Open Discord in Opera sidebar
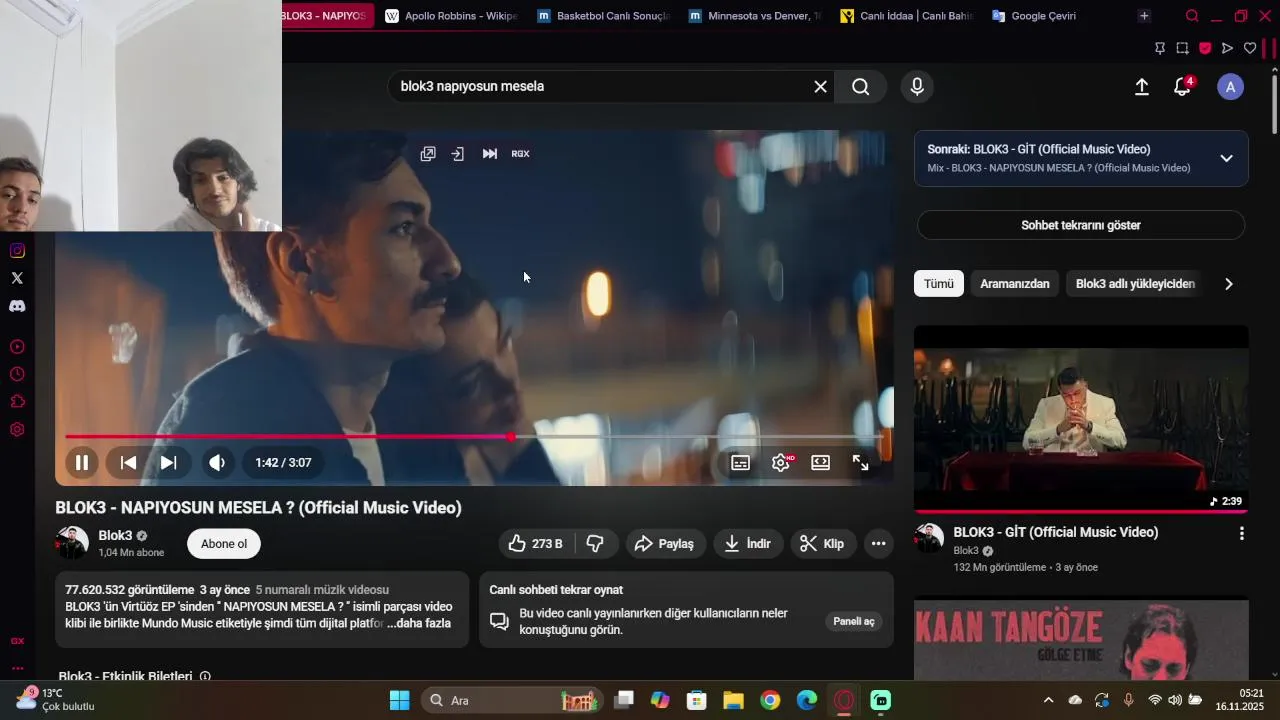This screenshot has height=720, width=1280. pos(17,306)
